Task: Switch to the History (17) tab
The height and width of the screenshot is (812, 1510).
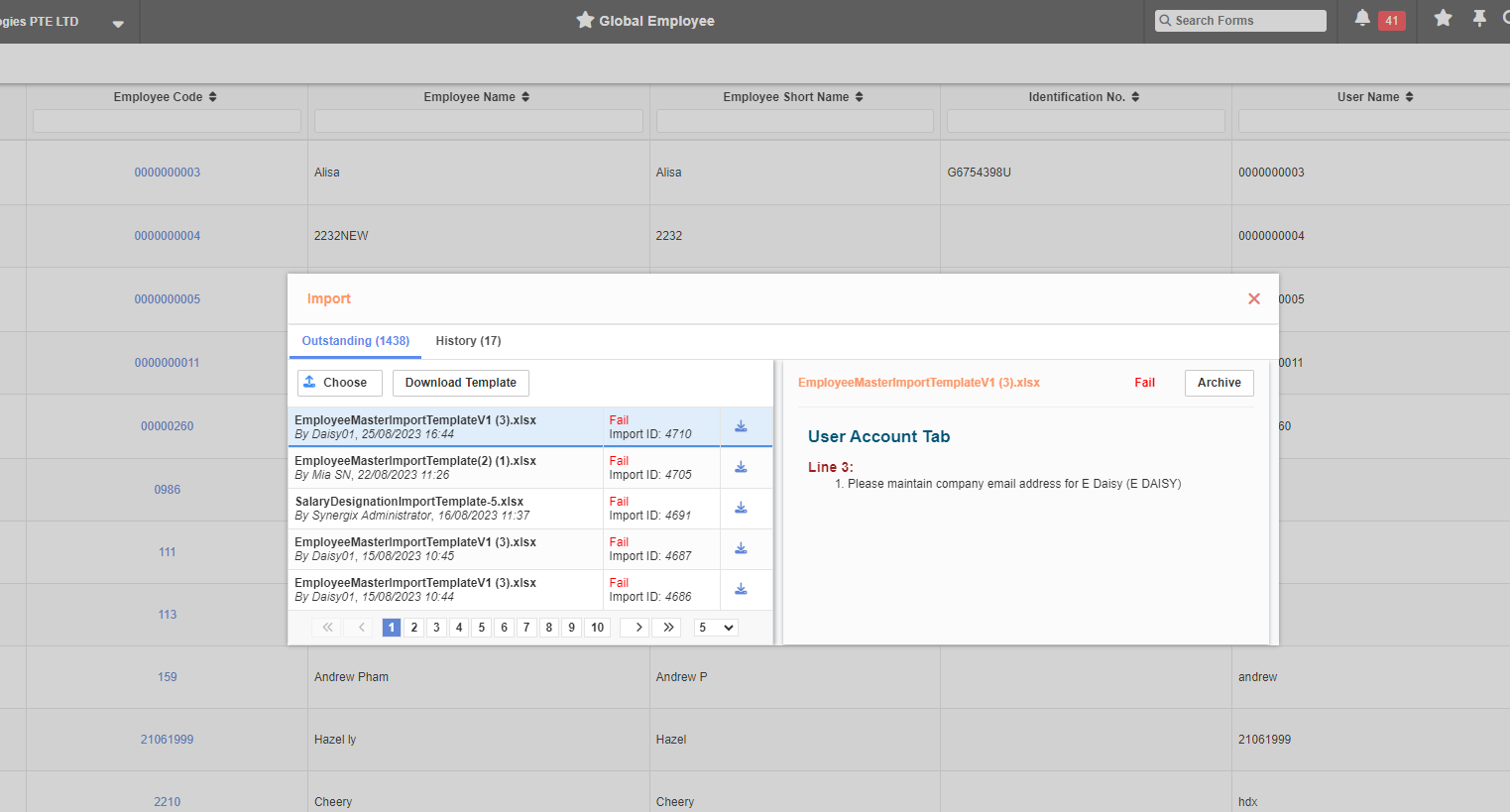Action: pyautogui.click(x=468, y=340)
